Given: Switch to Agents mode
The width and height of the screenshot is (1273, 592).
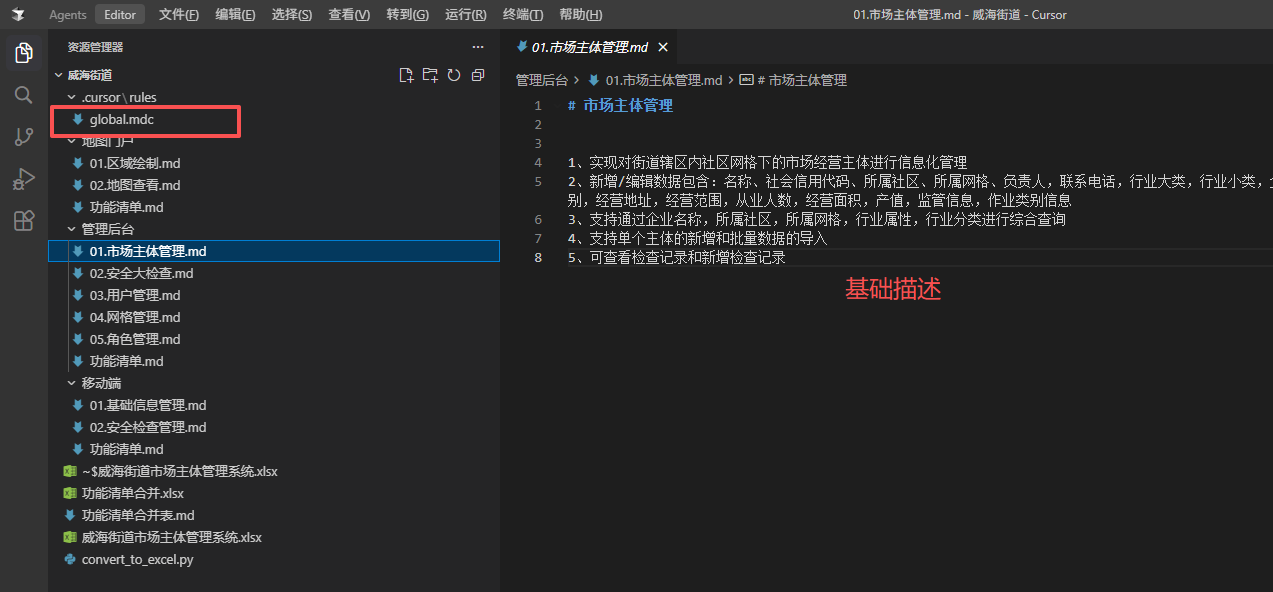Looking at the screenshot, I should [x=68, y=15].
